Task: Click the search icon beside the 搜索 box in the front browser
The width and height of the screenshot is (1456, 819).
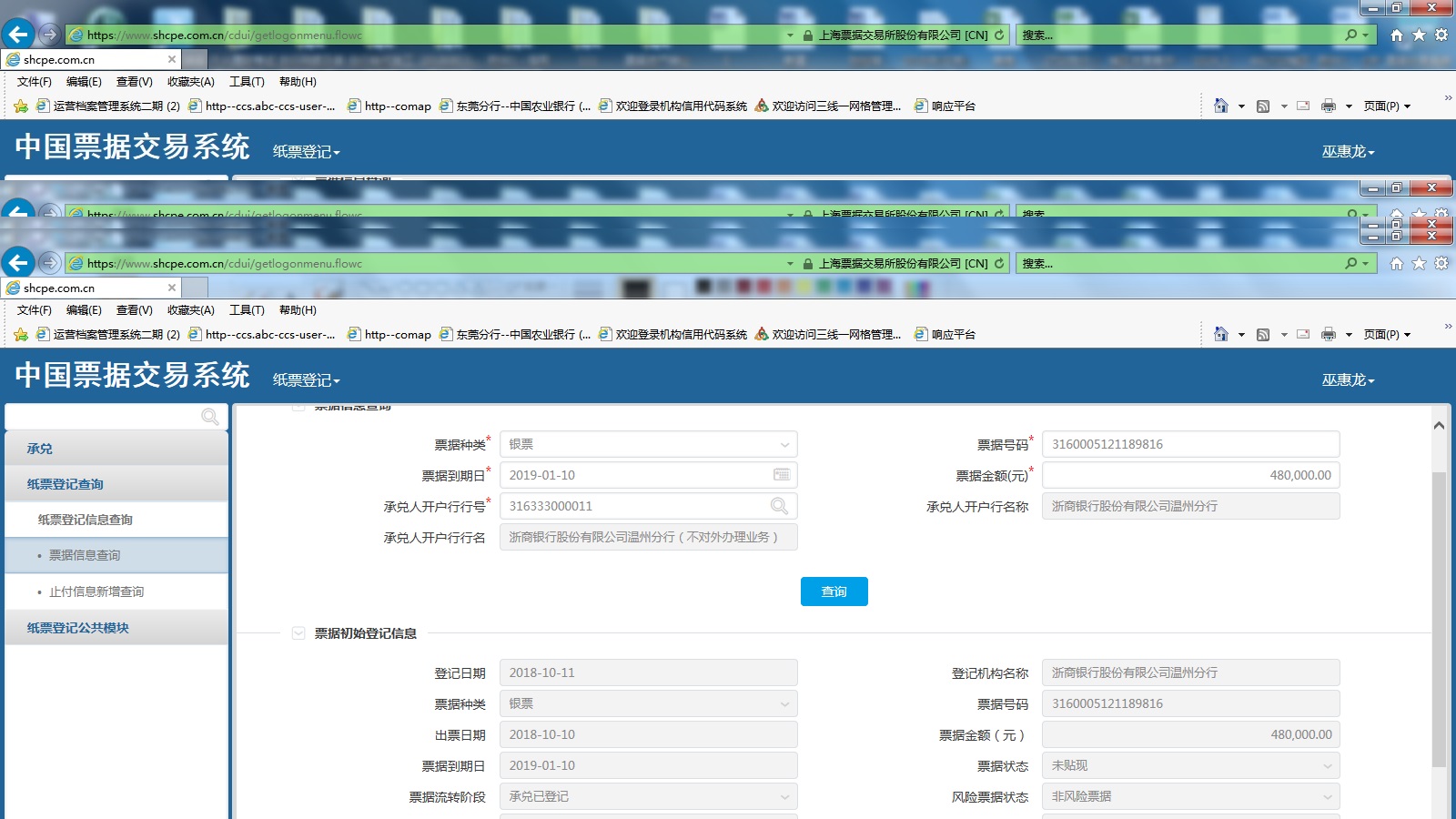Action: pos(1351,263)
